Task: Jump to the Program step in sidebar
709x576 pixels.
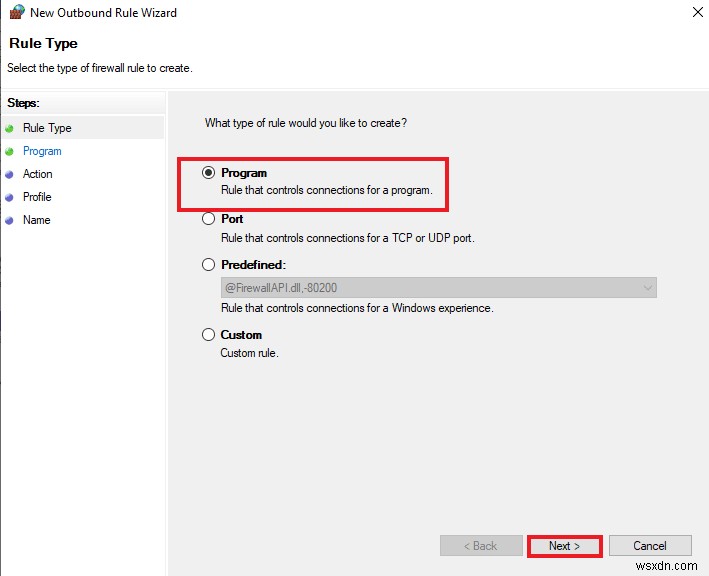Action: (42, 151)
